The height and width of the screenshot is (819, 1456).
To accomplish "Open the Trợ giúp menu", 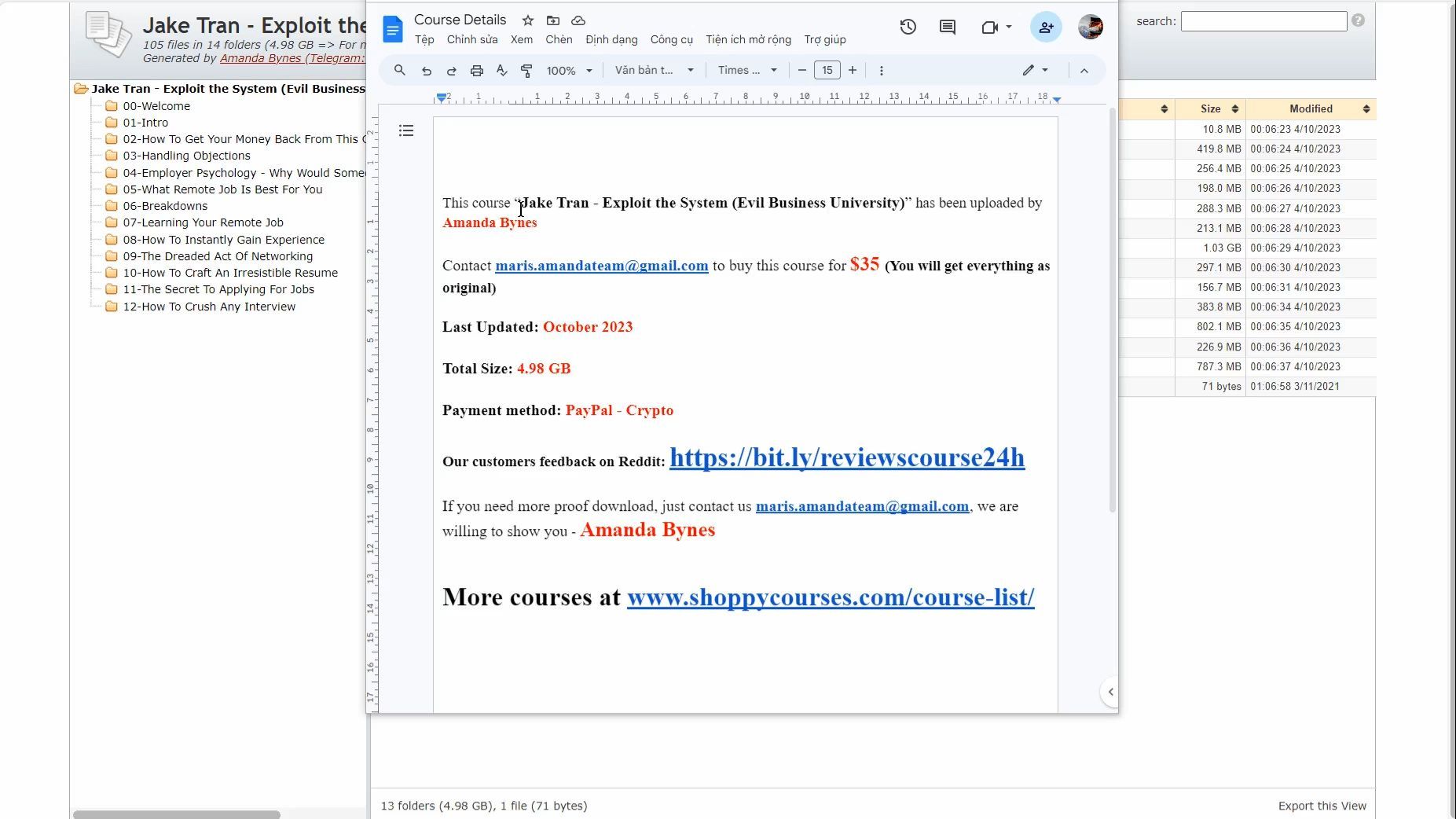I will coord(825,39).
